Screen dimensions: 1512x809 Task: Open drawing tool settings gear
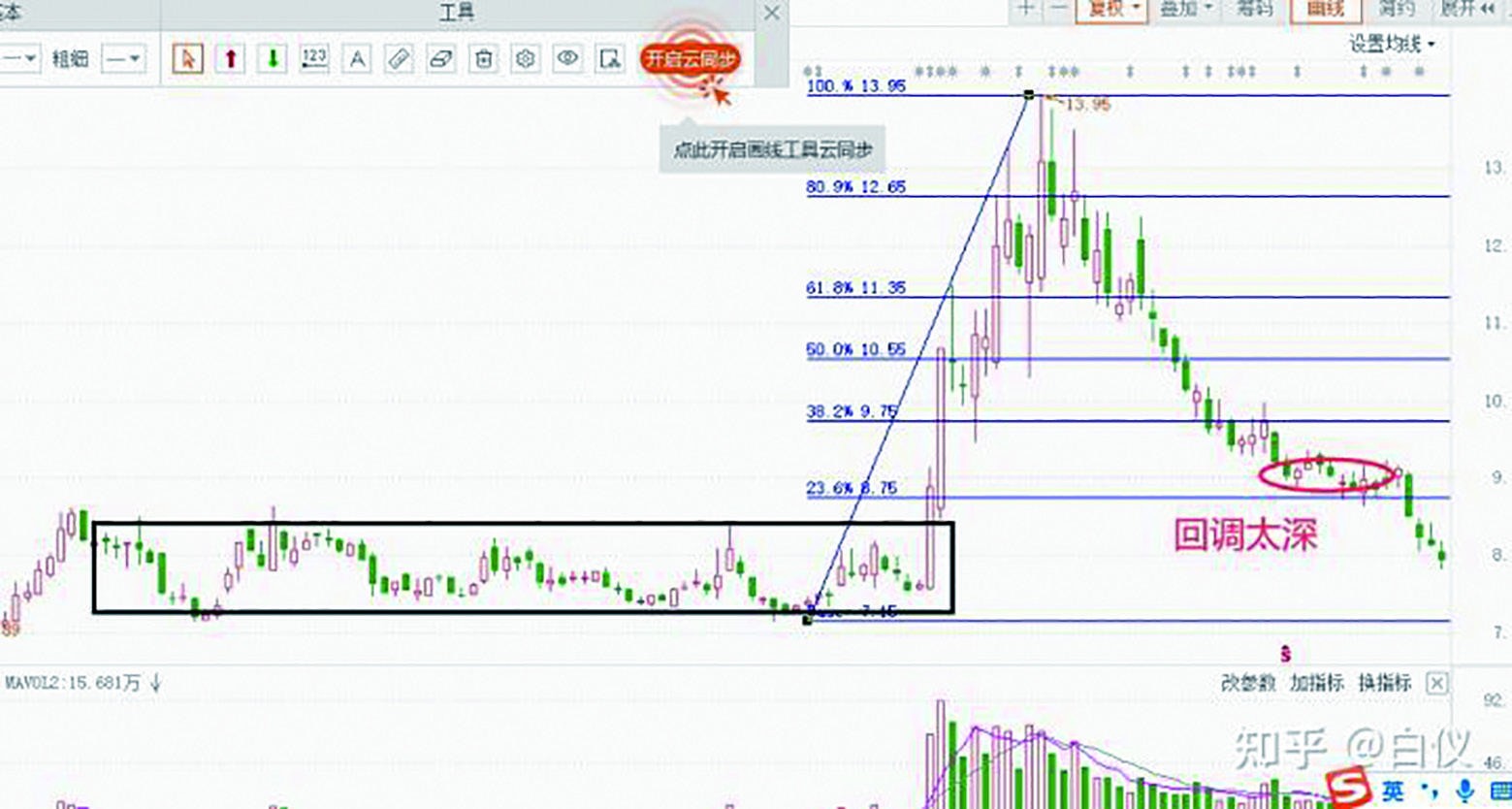tap(526, 59)
